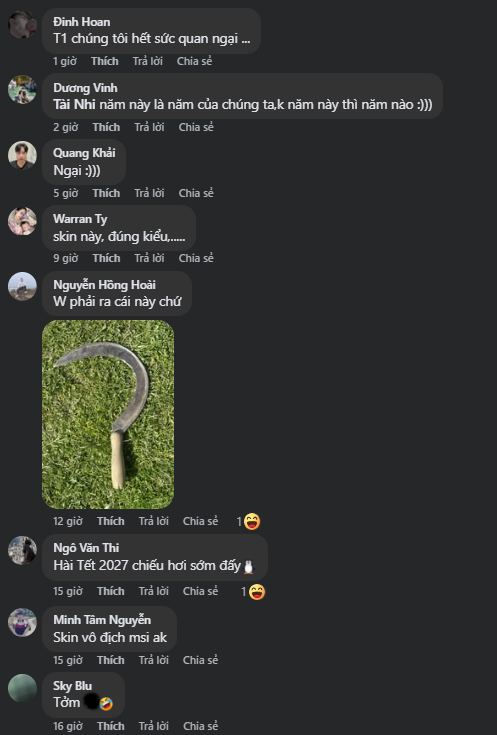The width and height of the screenshot is (497, 735).
Task: View haha reaction on sickle photo comment
Action: (x=248, y=521)
